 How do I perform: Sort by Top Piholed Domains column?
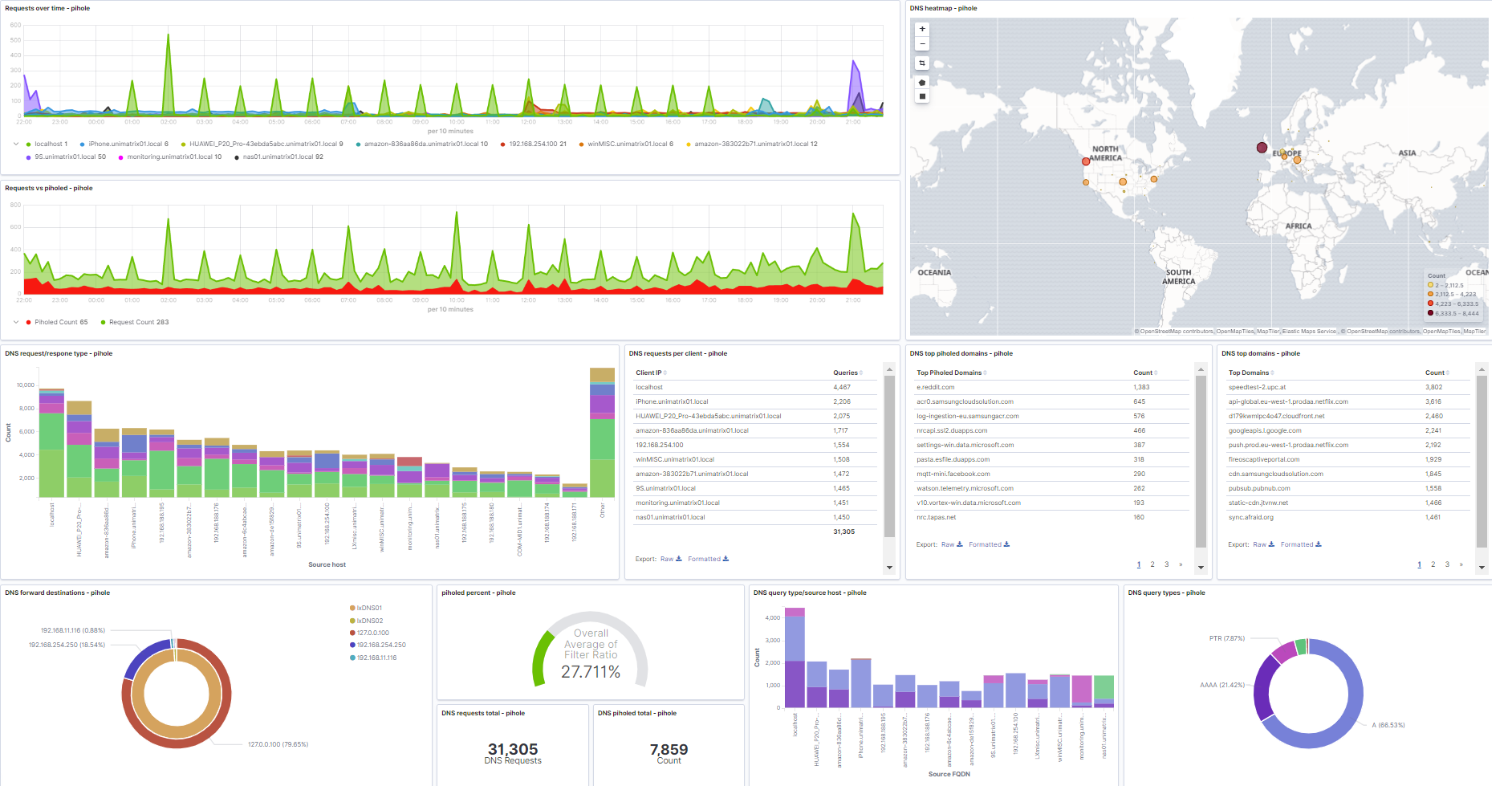(x=952, y=373)
